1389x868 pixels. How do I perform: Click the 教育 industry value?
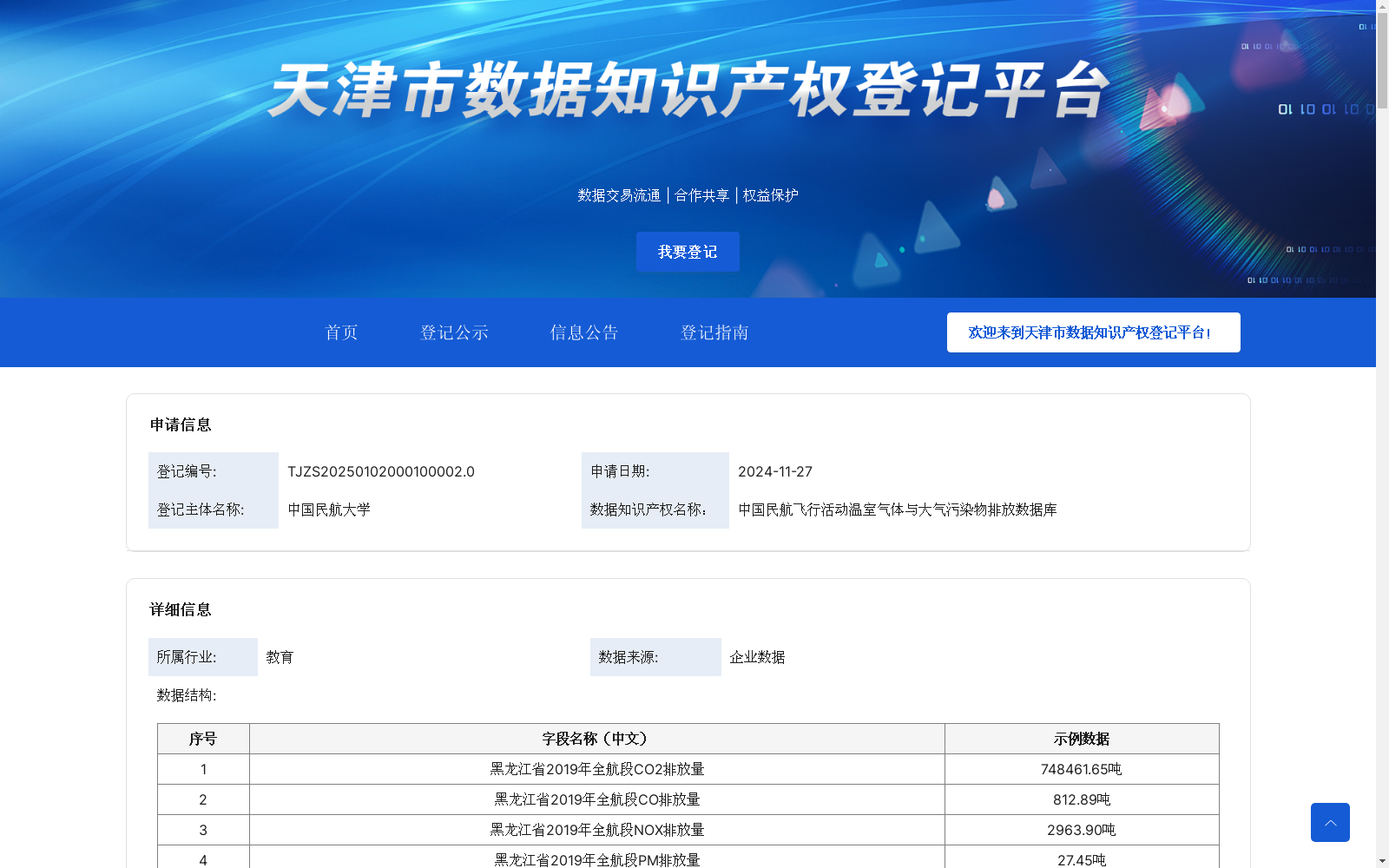point(280,657)
